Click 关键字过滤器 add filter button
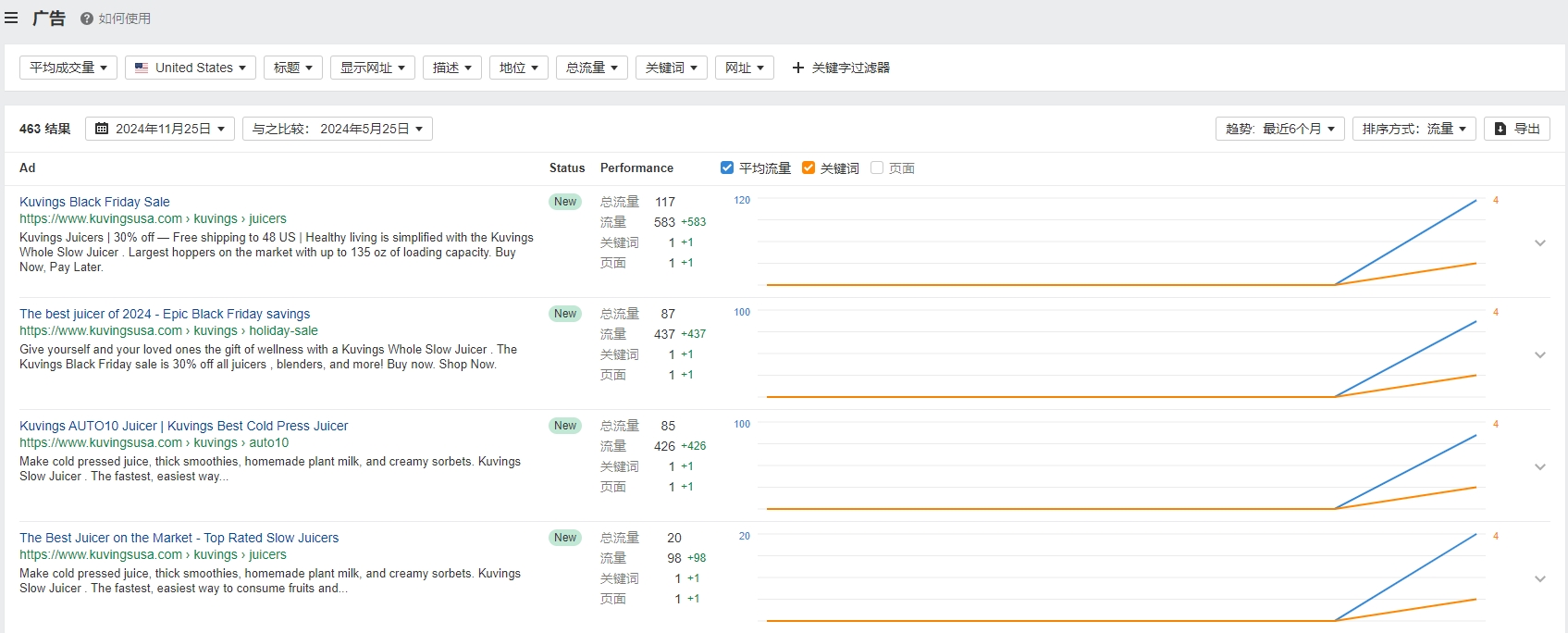 point(841,68)
